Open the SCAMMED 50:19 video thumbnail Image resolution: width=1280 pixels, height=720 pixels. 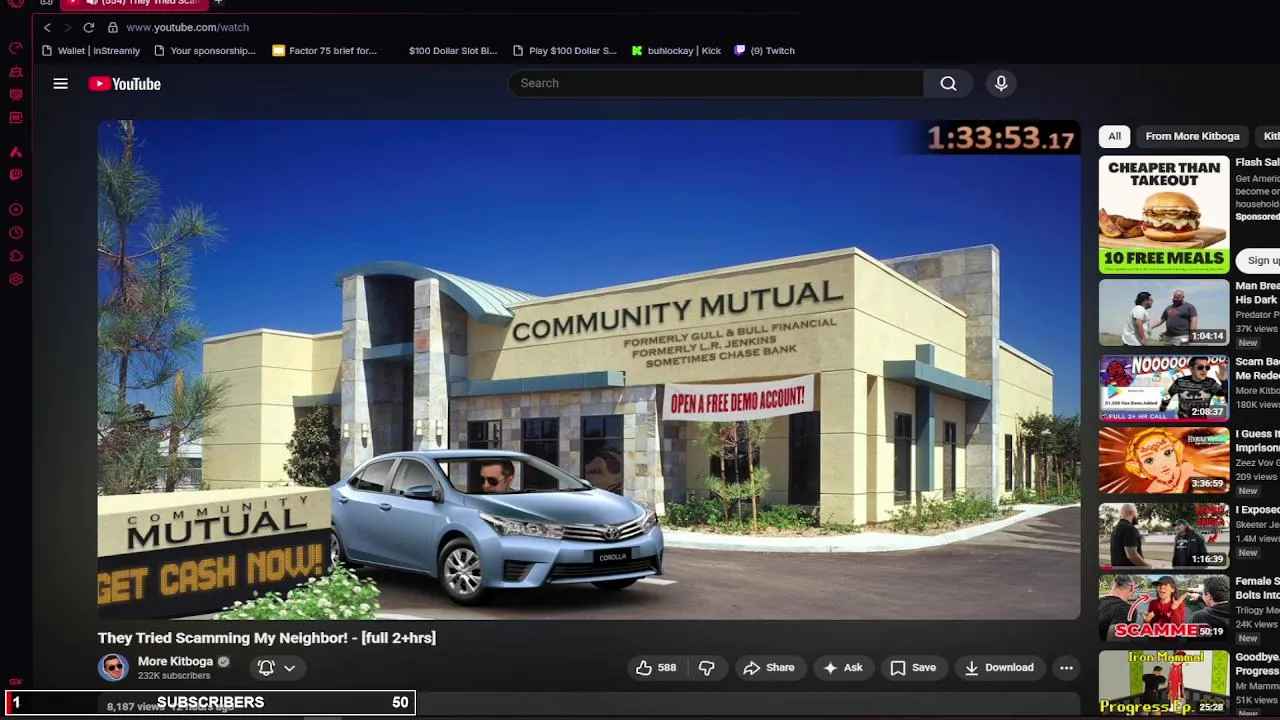tap(1164, 608)
